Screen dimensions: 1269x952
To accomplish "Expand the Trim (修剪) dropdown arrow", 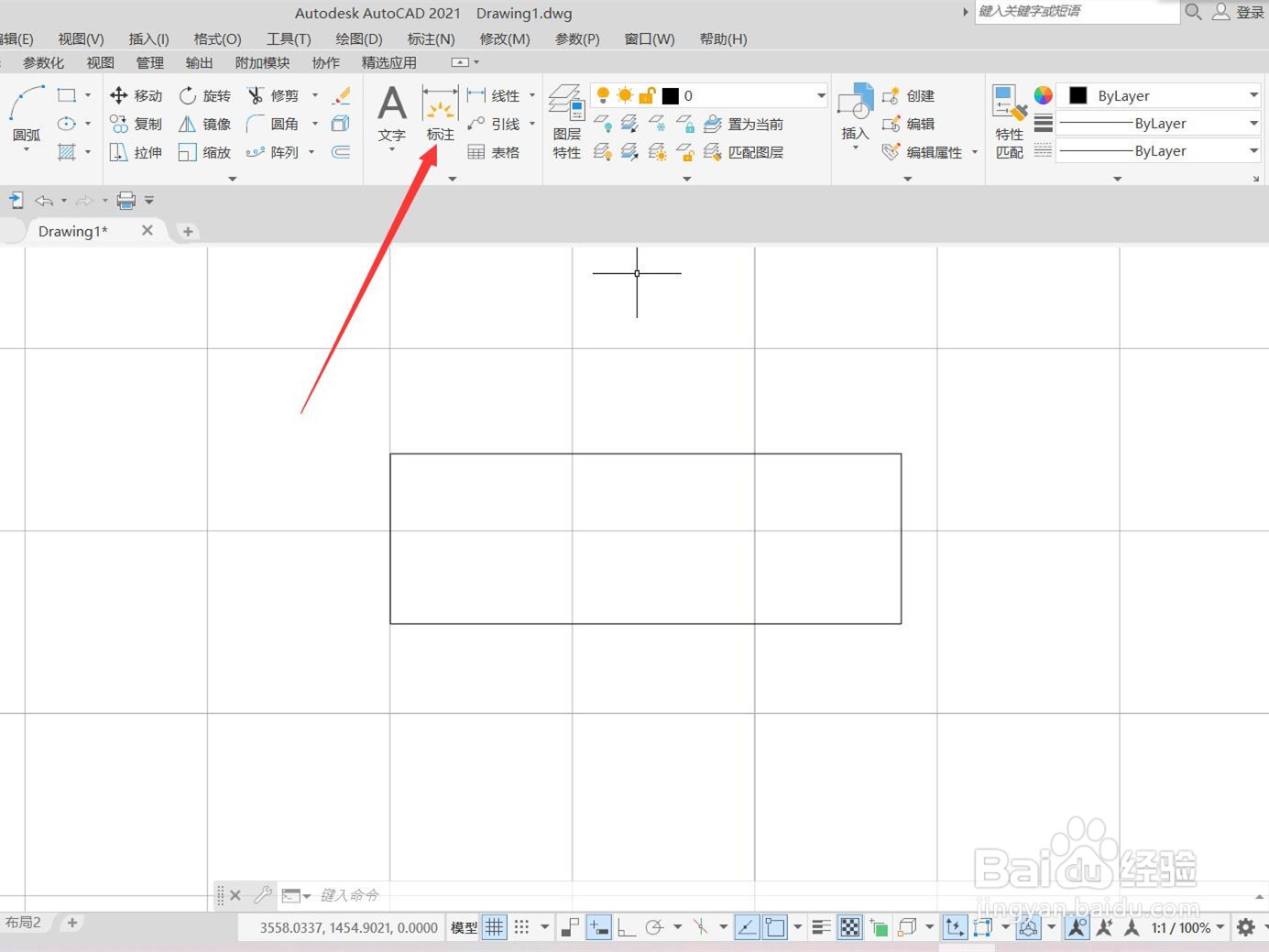I will click(315, 95).
